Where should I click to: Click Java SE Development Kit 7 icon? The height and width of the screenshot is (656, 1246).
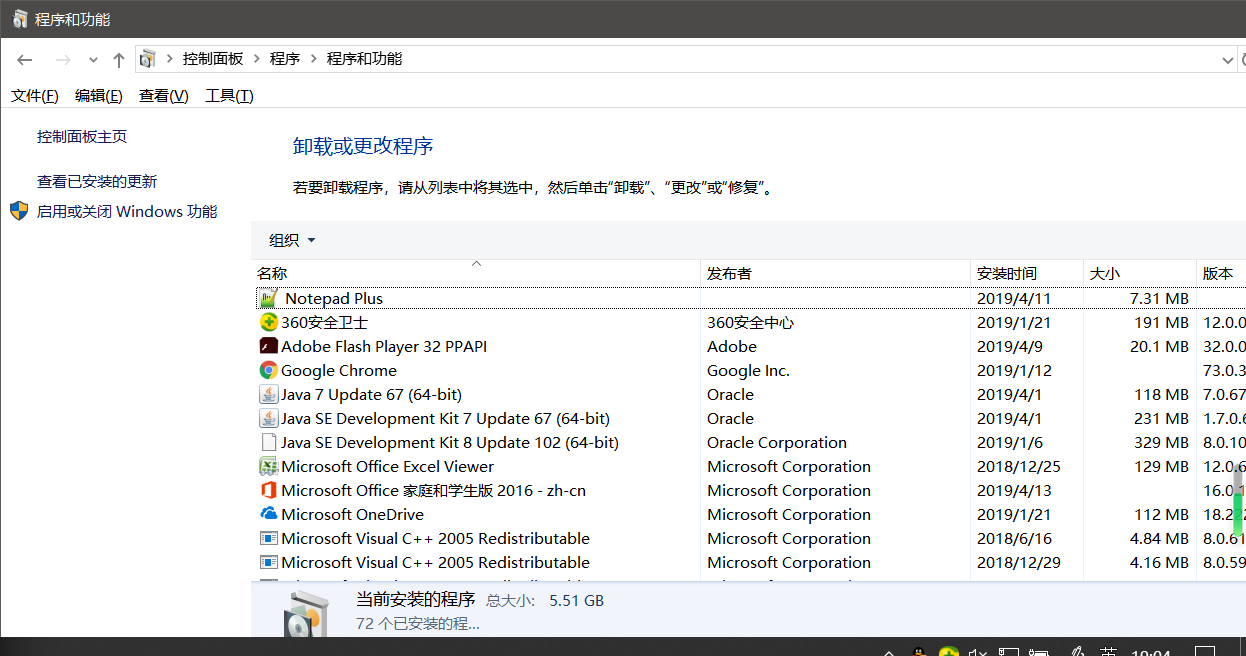[x=268, y=418]
